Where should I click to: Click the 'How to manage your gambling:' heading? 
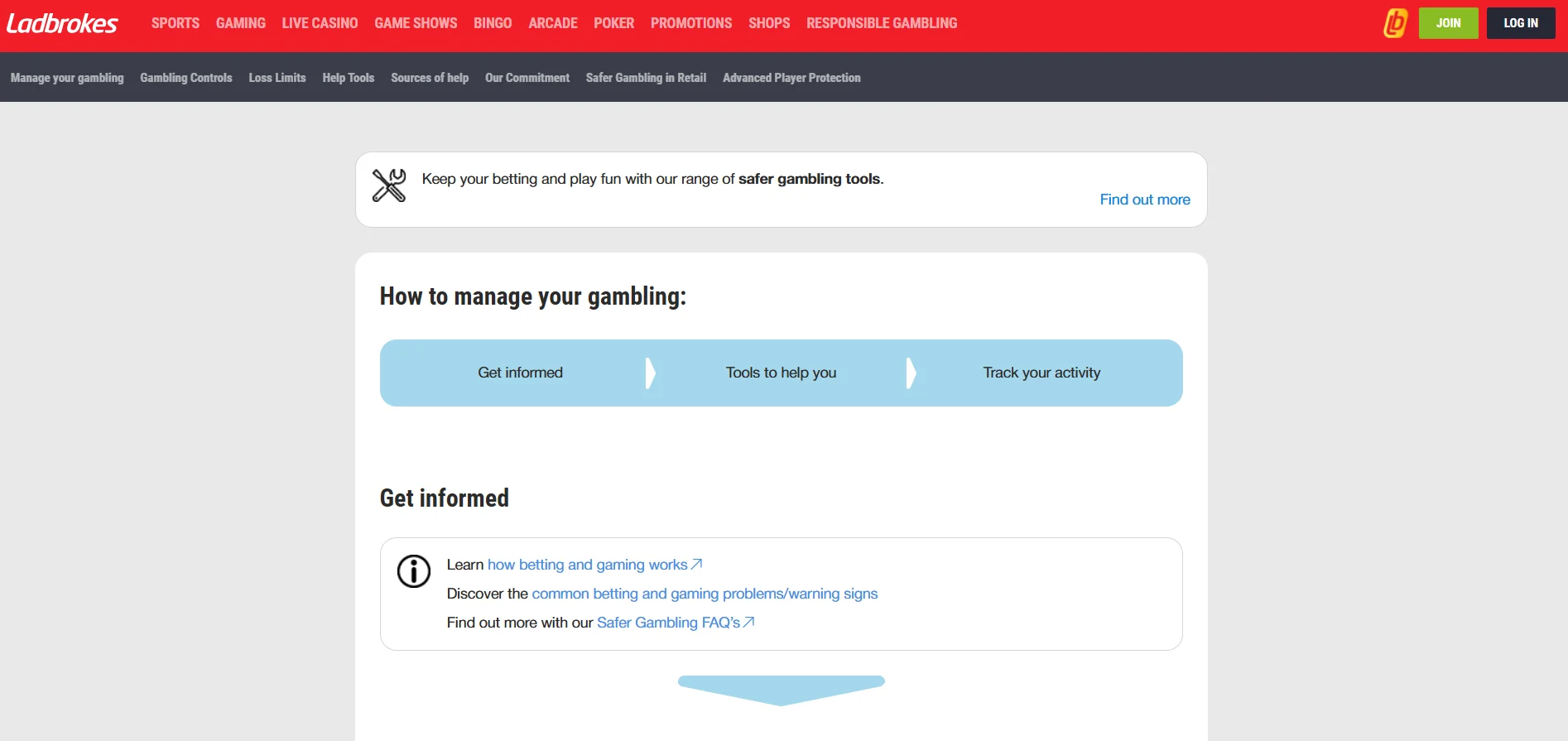tap(533, 296)
